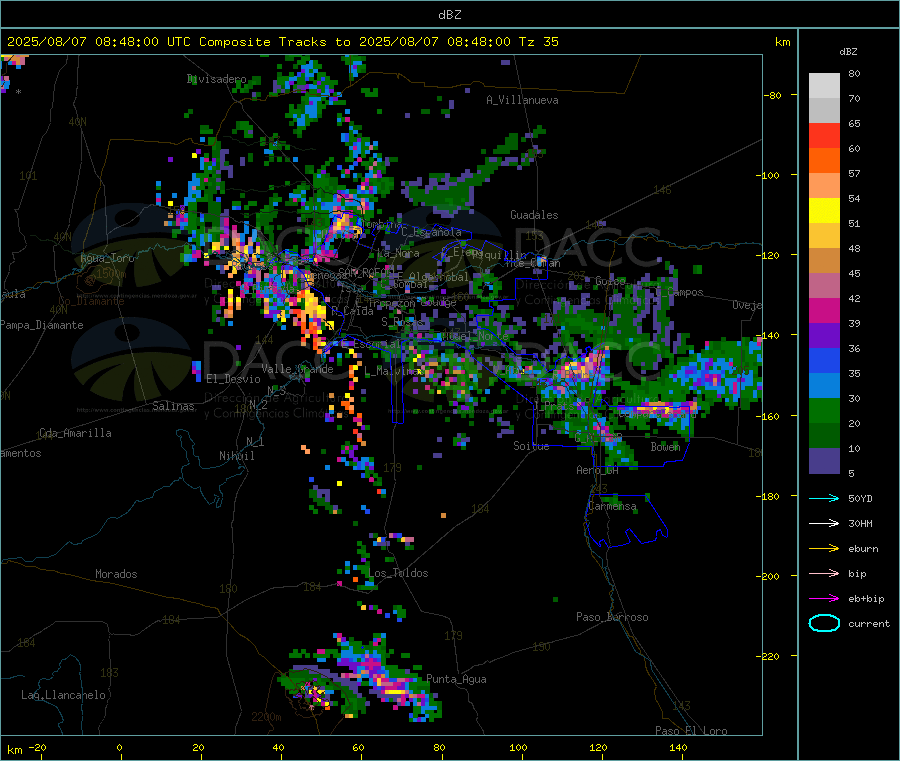Click the Morados map label

pyautogui.click(x=116, y=574)
